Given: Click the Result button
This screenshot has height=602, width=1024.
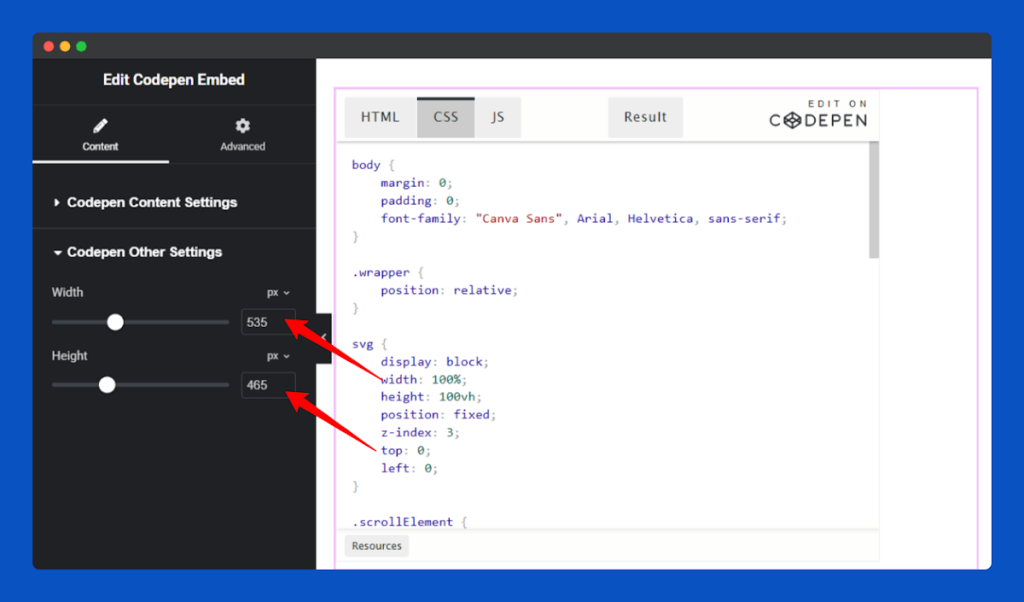Looking at the screenshot, I should pyautogui.click(x=645, y=116).
